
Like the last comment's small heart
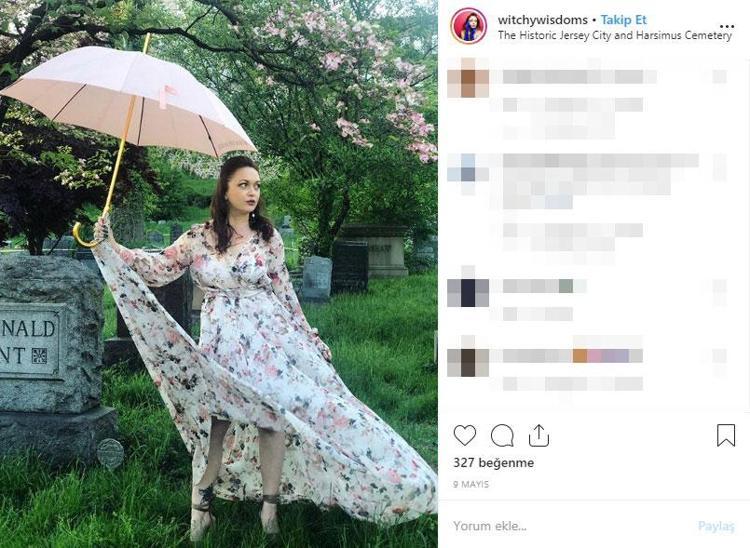(720, 356)
